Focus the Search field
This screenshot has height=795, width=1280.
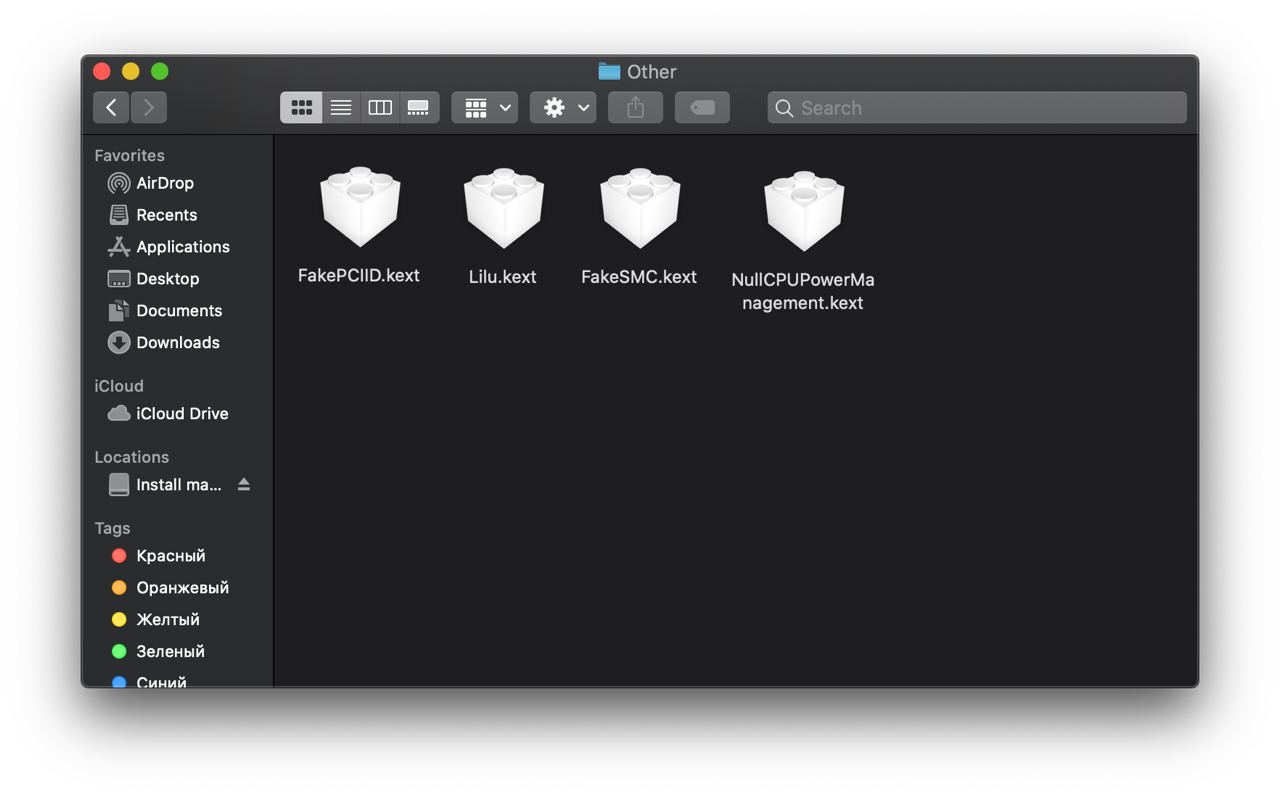point(977,107)
